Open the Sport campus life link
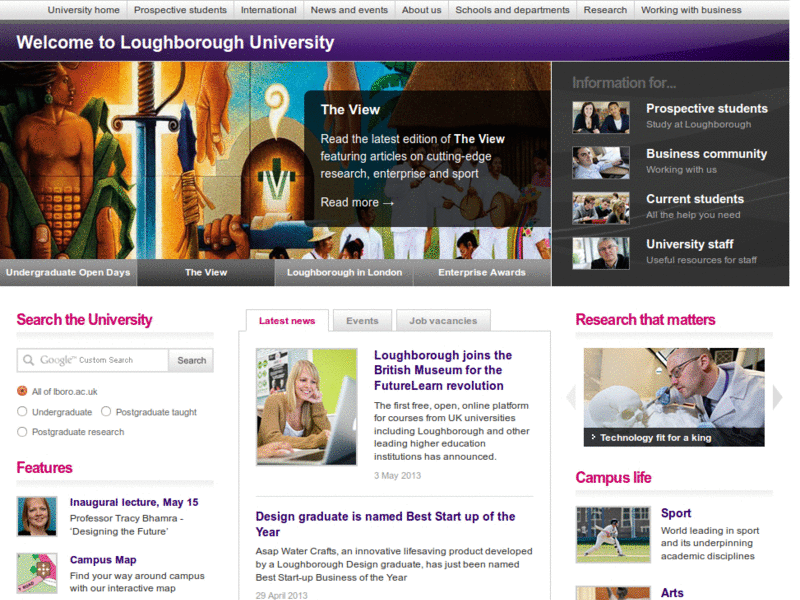The height and width of the screenshot is (600, 800). pyautogui.click(x=676, y=513)
